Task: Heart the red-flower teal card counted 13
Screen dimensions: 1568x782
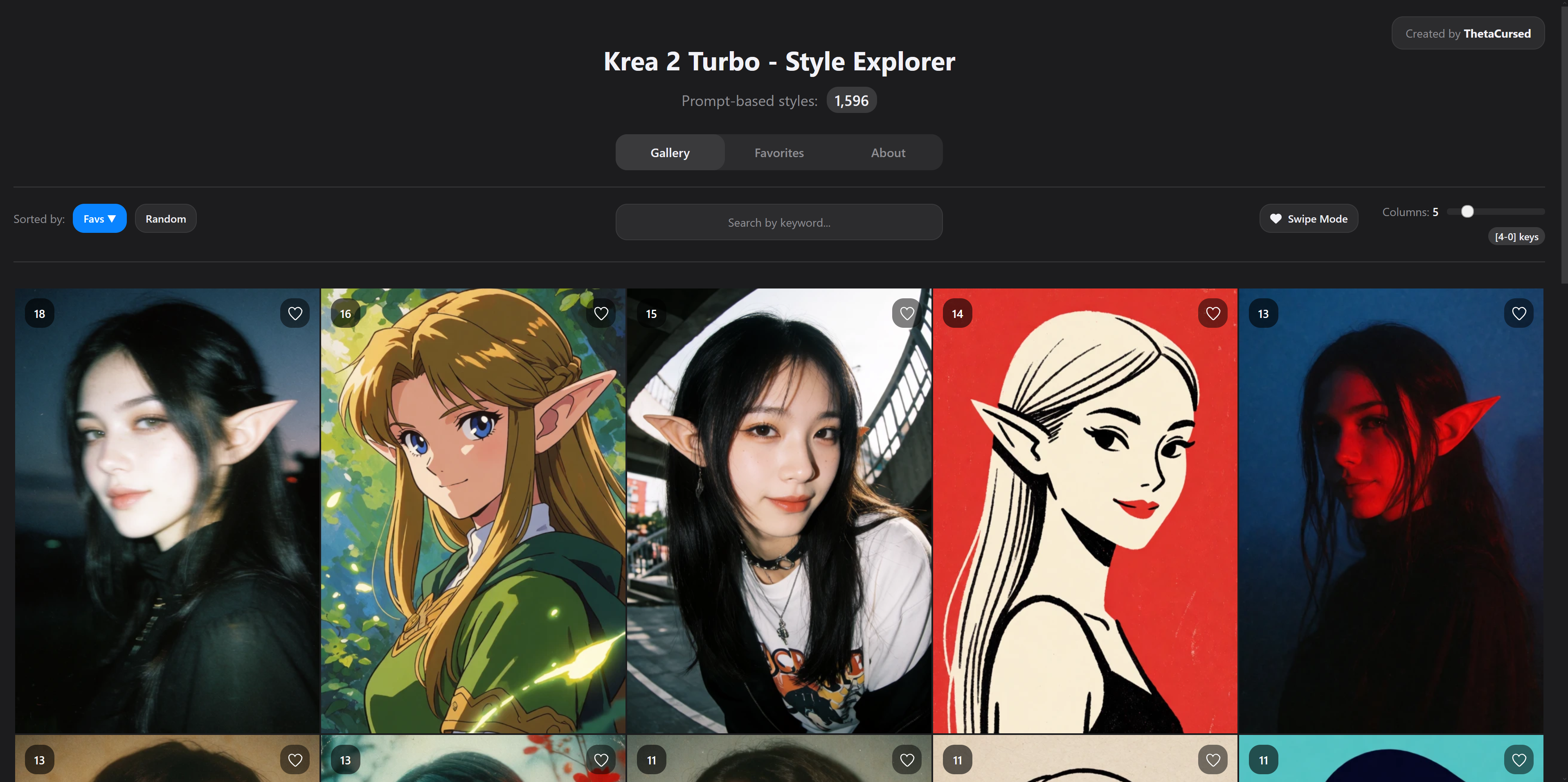Action: 601,760
